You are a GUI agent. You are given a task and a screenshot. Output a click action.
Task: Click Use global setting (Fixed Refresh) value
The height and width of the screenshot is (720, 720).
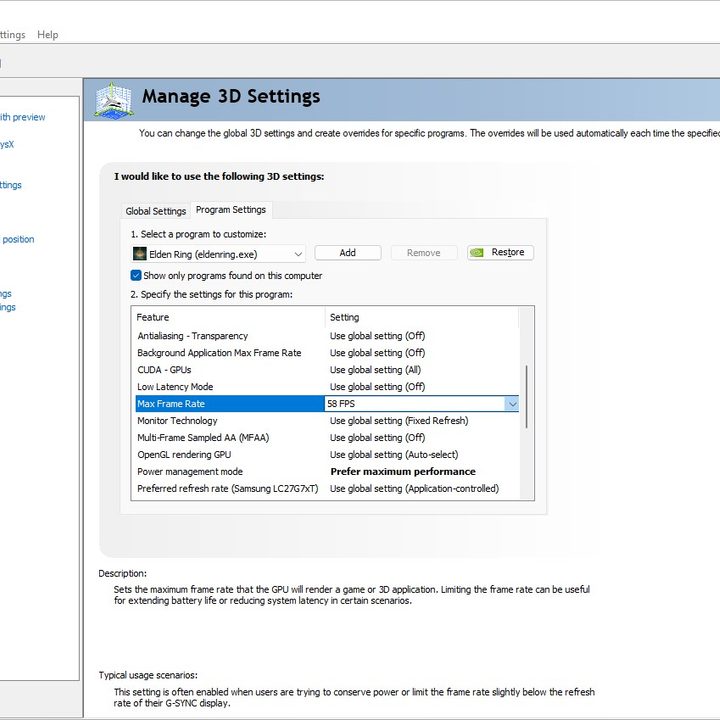coord(399,421)
